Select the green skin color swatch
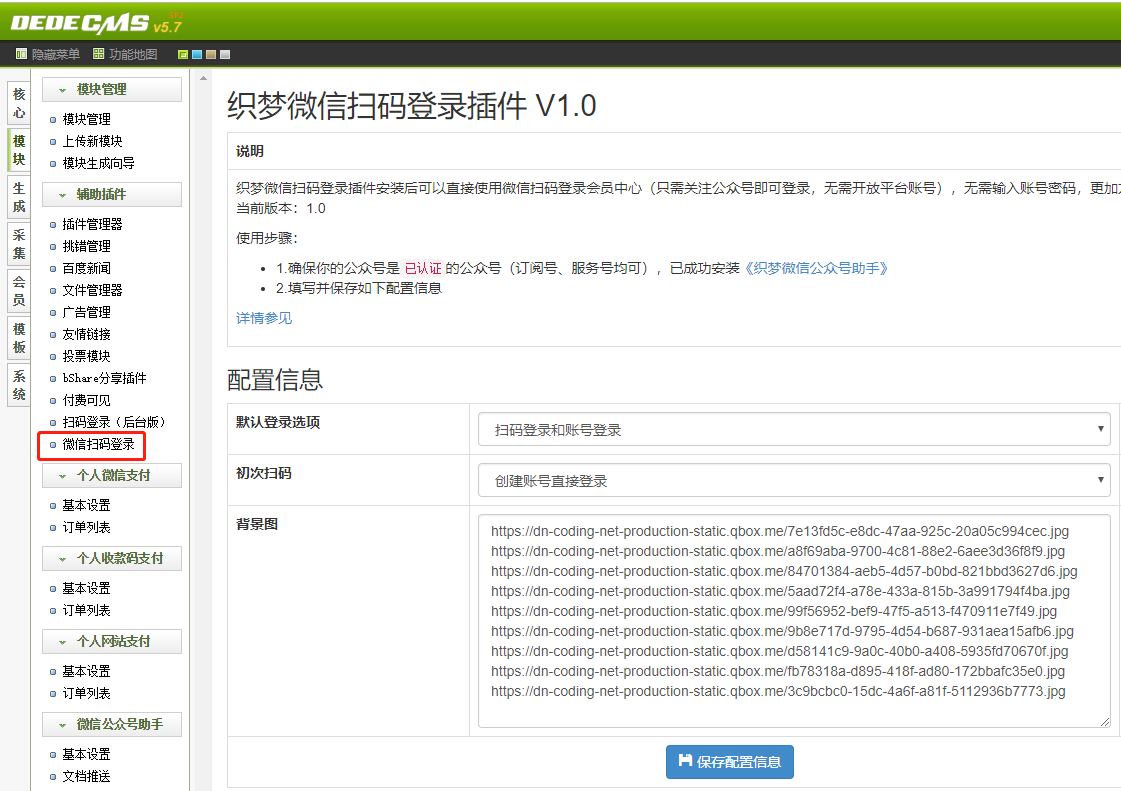The height and width of the screenshot is (791, 1121). point(183,54)
